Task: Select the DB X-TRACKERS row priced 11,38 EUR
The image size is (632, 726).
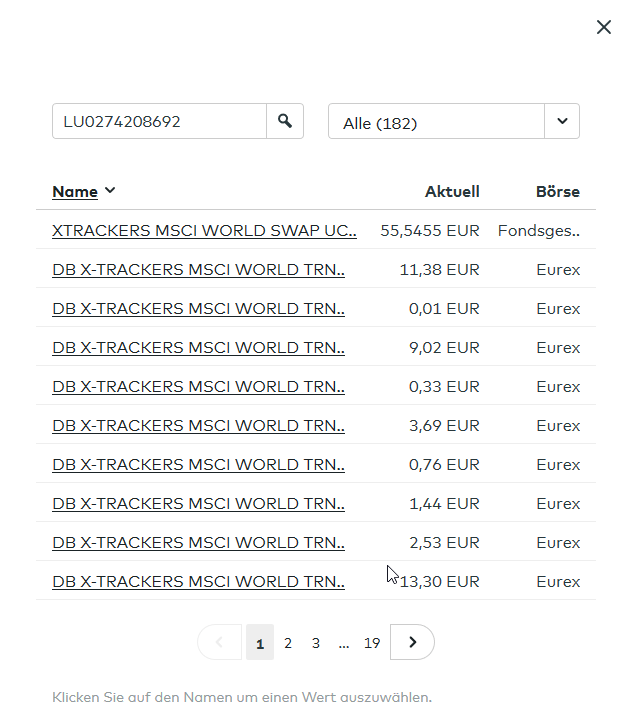Action: [x=198, y=269]
